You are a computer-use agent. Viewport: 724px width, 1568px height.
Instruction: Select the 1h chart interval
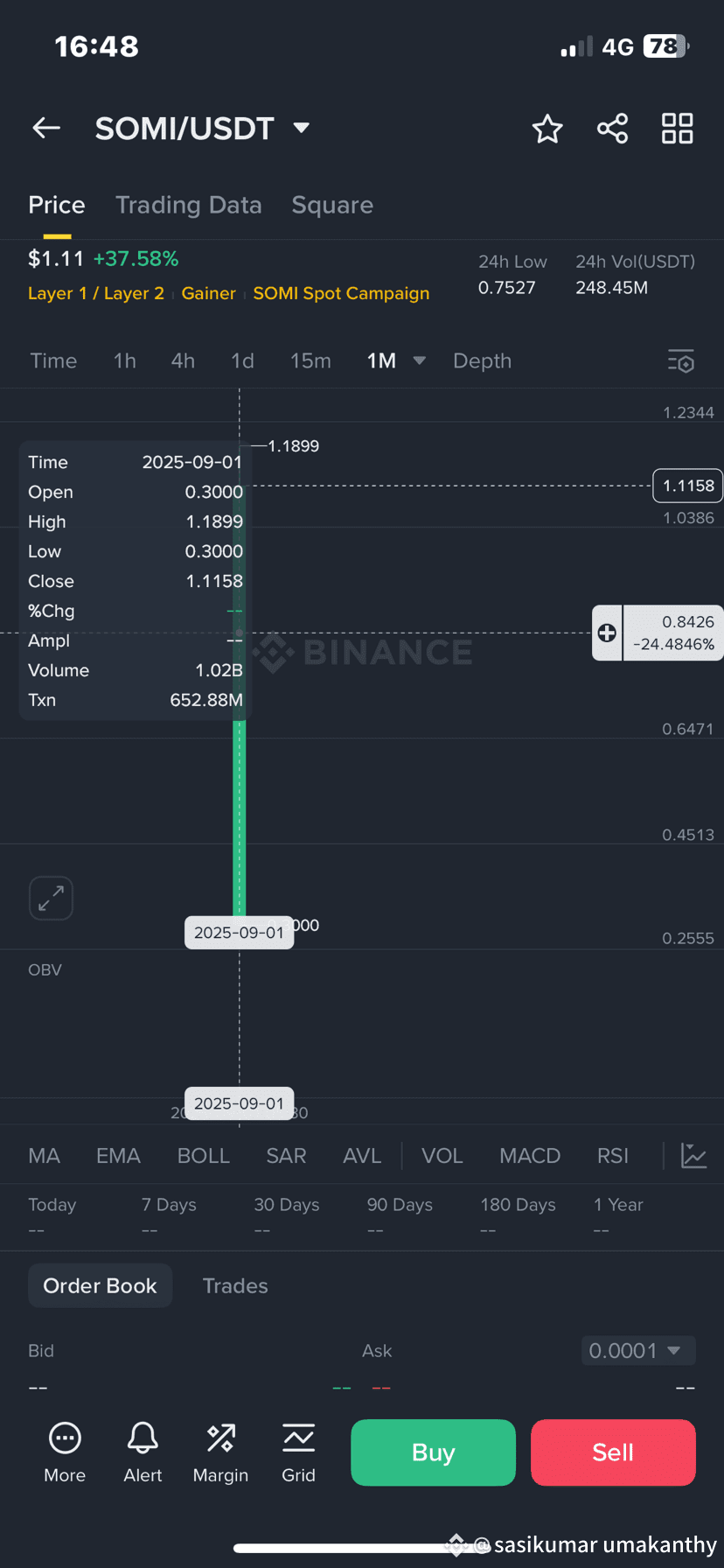coord(125,360)
